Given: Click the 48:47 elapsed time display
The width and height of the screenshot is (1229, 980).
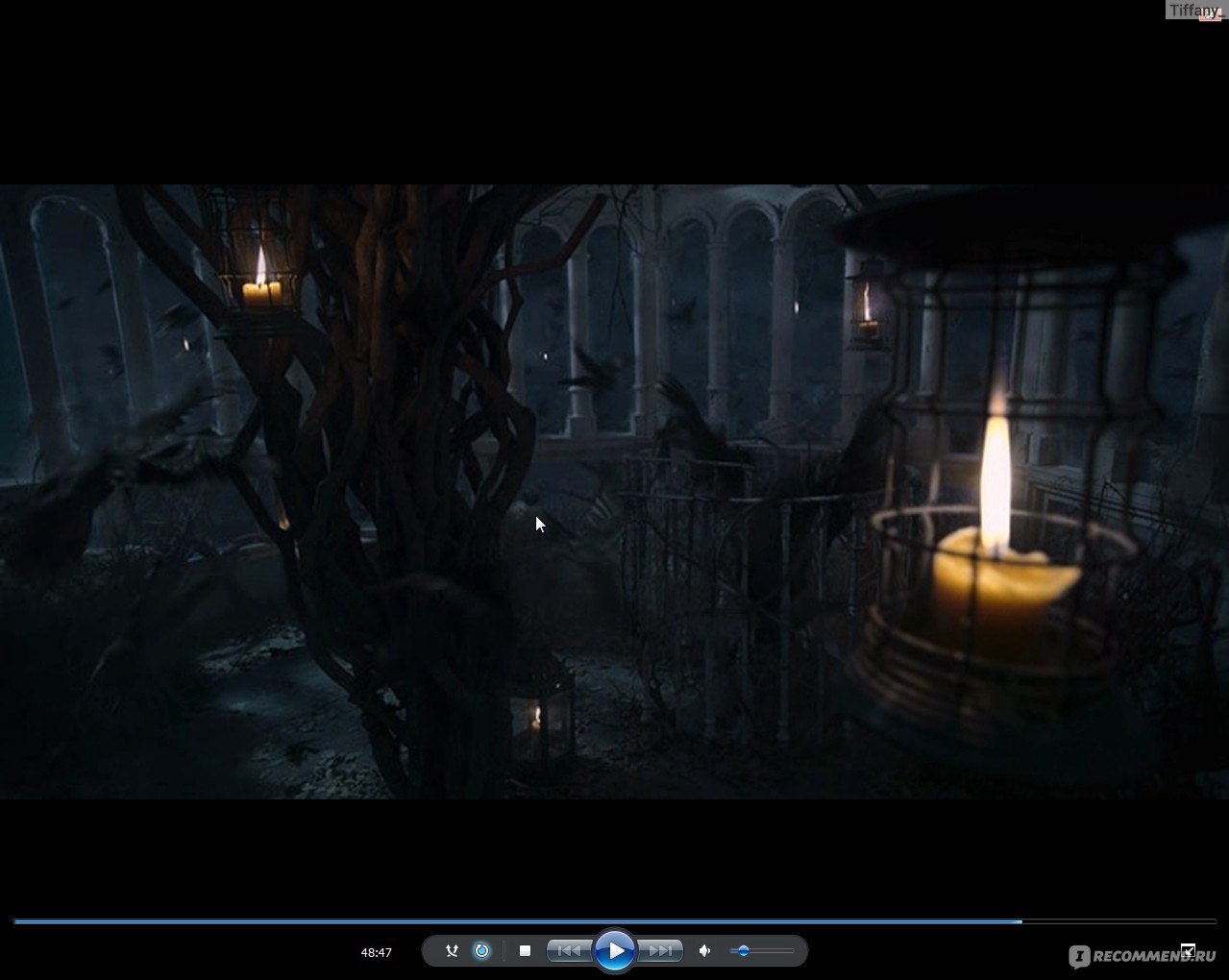Looking at the screenshot, I should 376,952.
